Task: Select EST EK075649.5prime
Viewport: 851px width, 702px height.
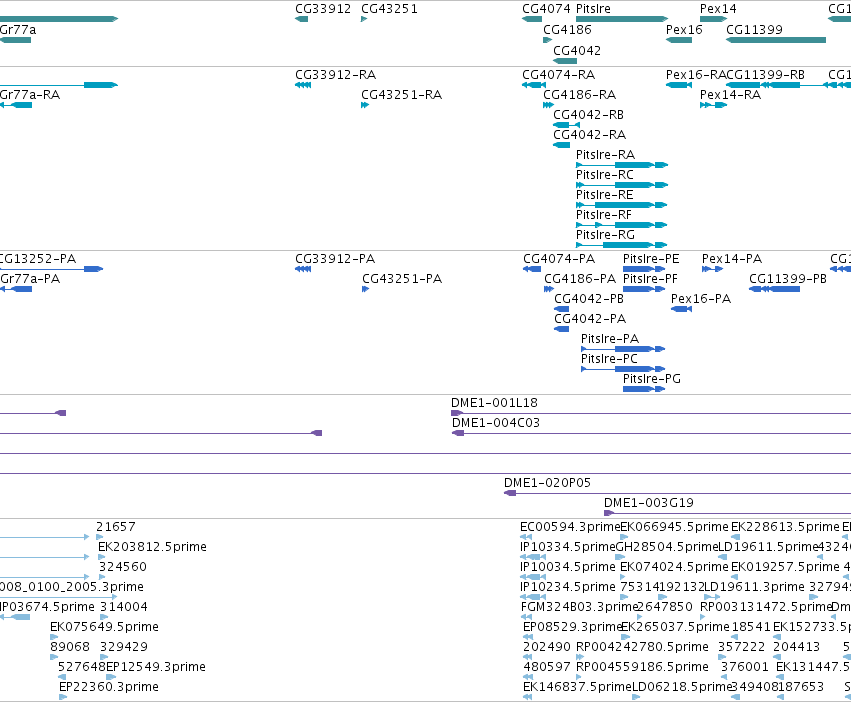Action: click(104, 627)
